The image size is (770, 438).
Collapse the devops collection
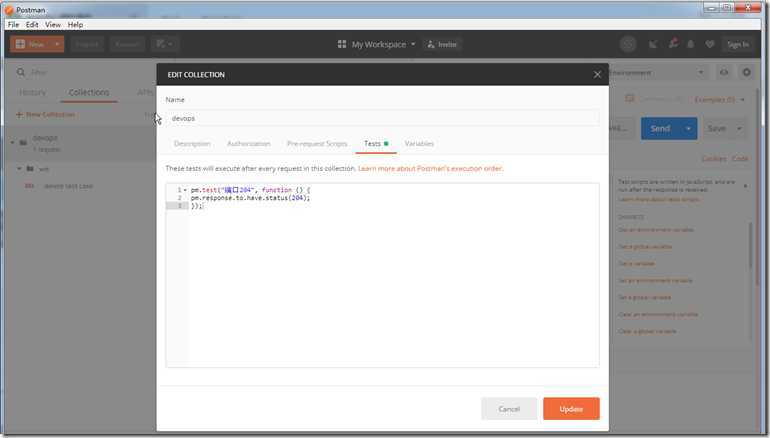pyautogui.click(x=12, y=142)
